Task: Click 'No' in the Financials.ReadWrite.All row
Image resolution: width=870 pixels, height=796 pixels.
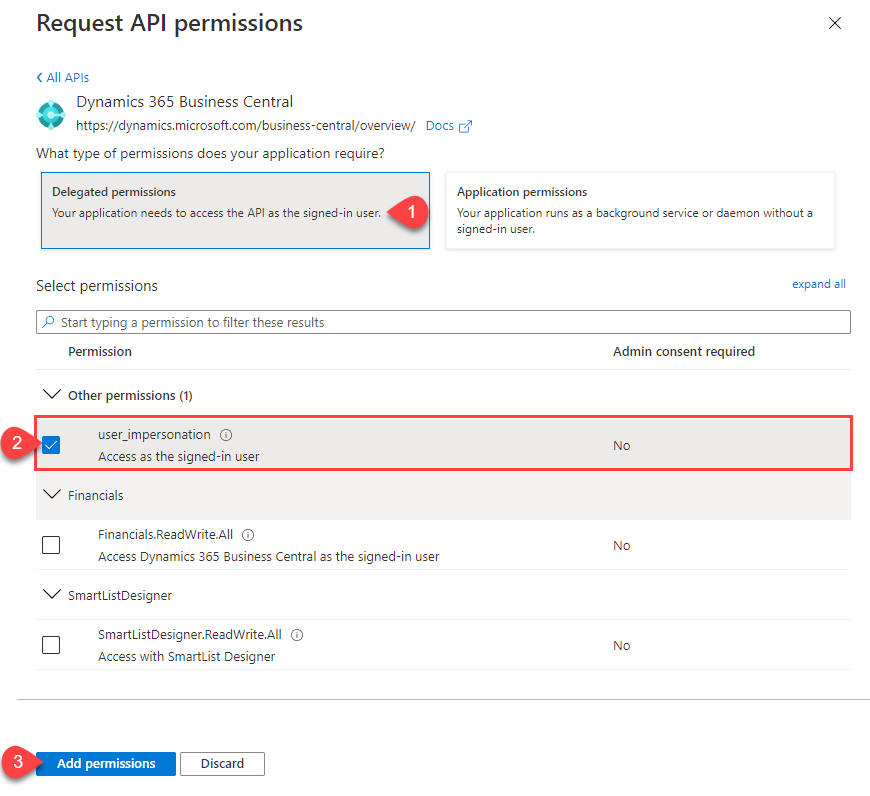Action: (x=621, y=546)
